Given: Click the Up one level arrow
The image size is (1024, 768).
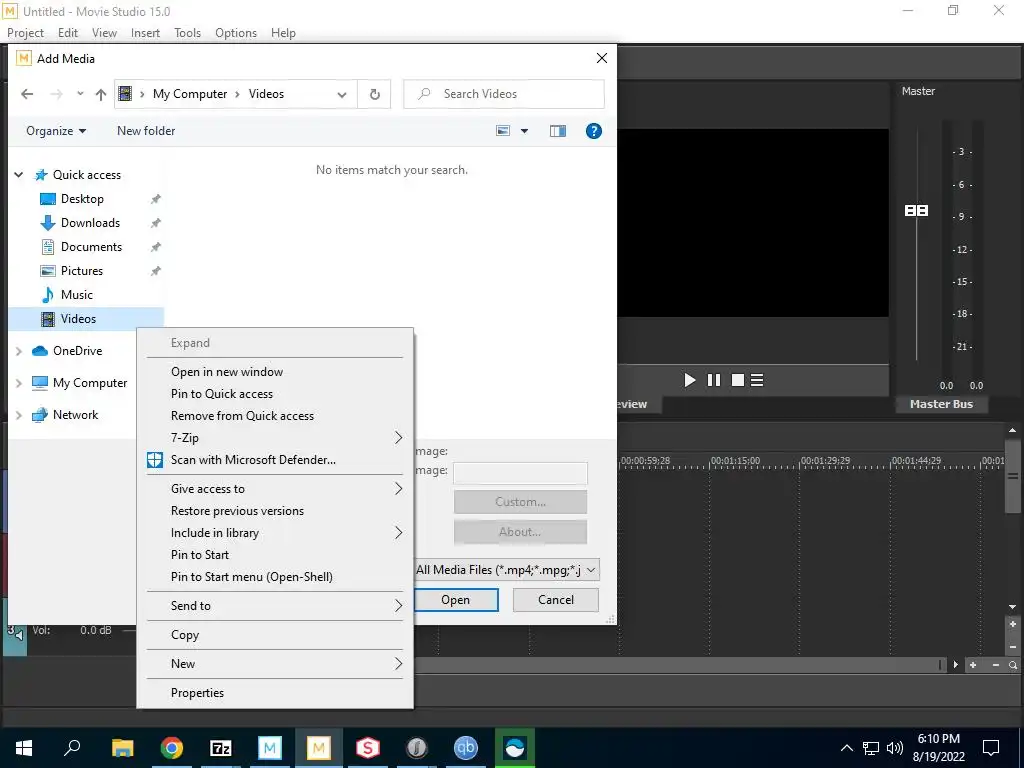Looking at the screenshot, I should point(101,94).
